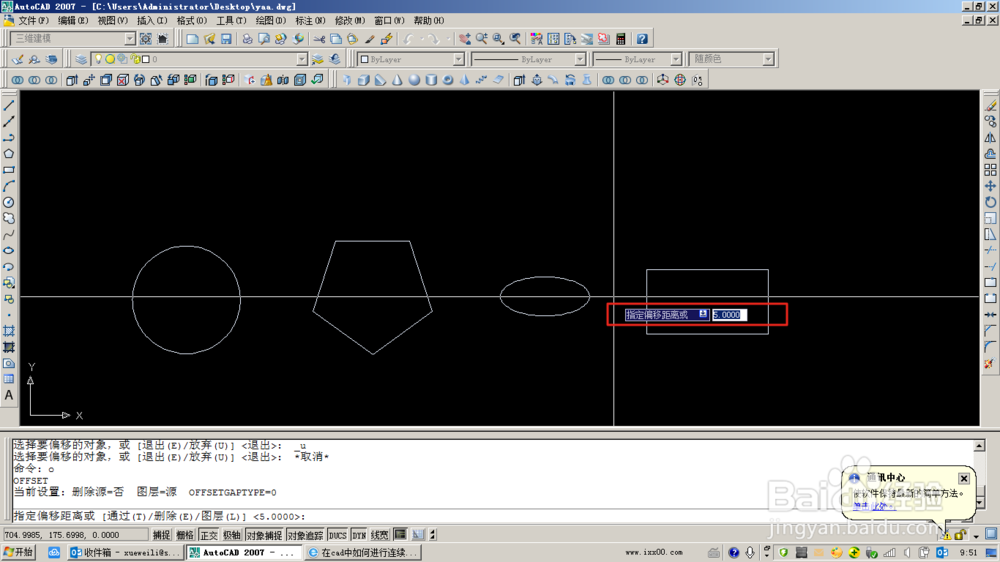Open the Help question mark icon
The image size is (1000, 562).
[x=642, y=39]
